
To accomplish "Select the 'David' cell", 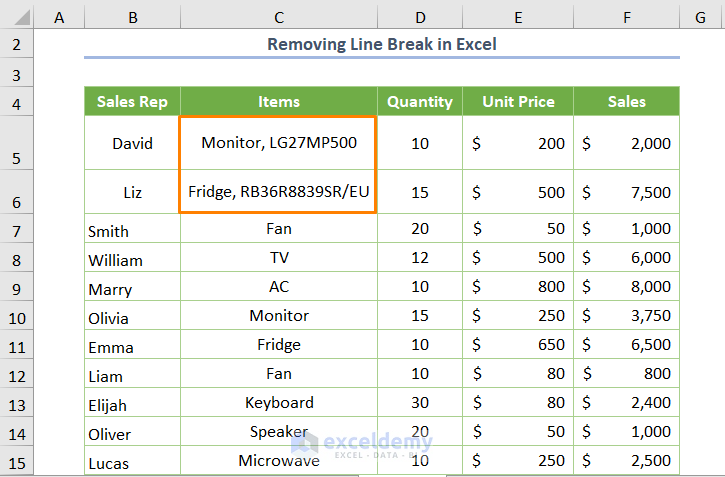I will pos(132,143).
